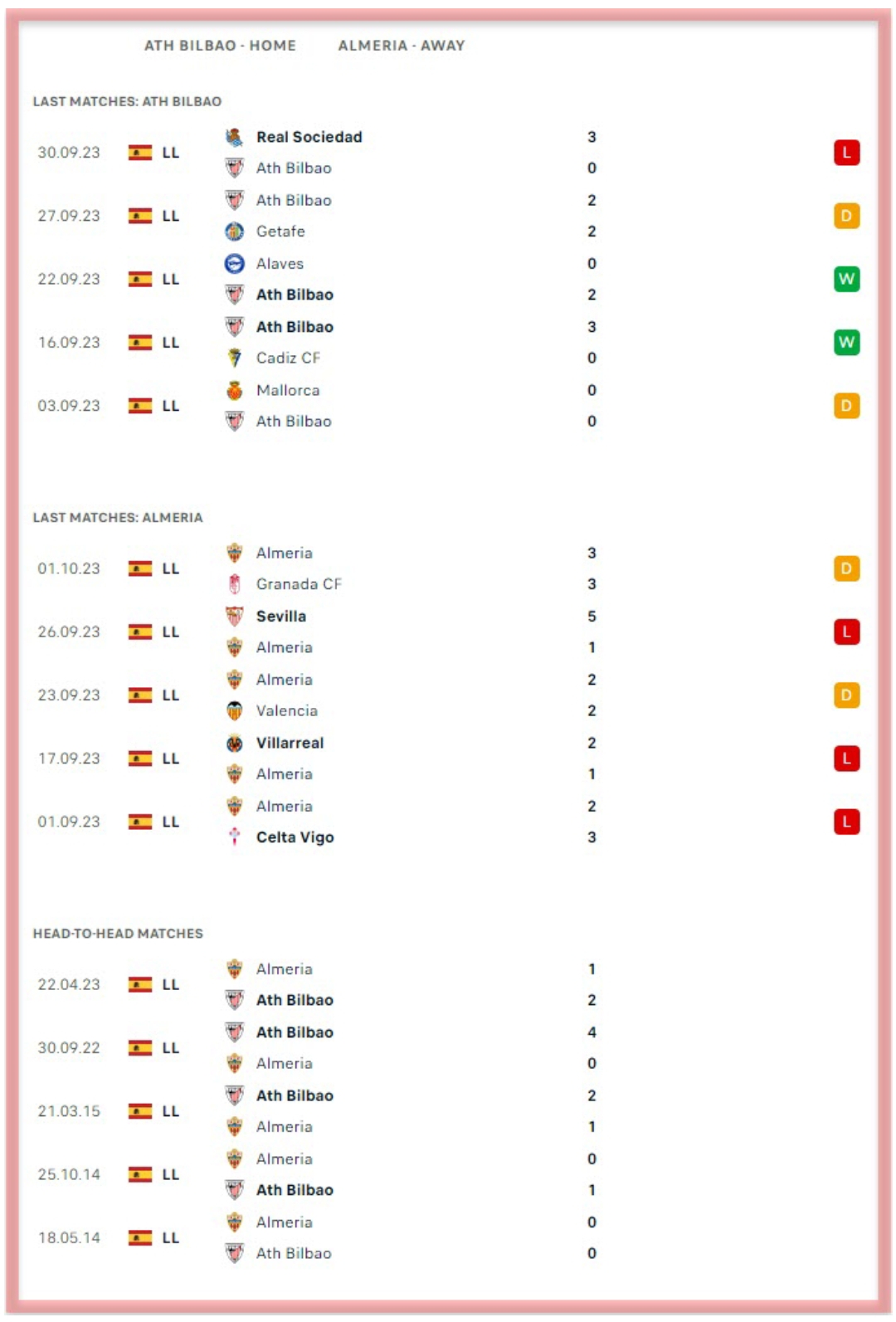Click the Celta Vigo crest icon
This screenshot has width=896, height=1322.
click(235, 837)
